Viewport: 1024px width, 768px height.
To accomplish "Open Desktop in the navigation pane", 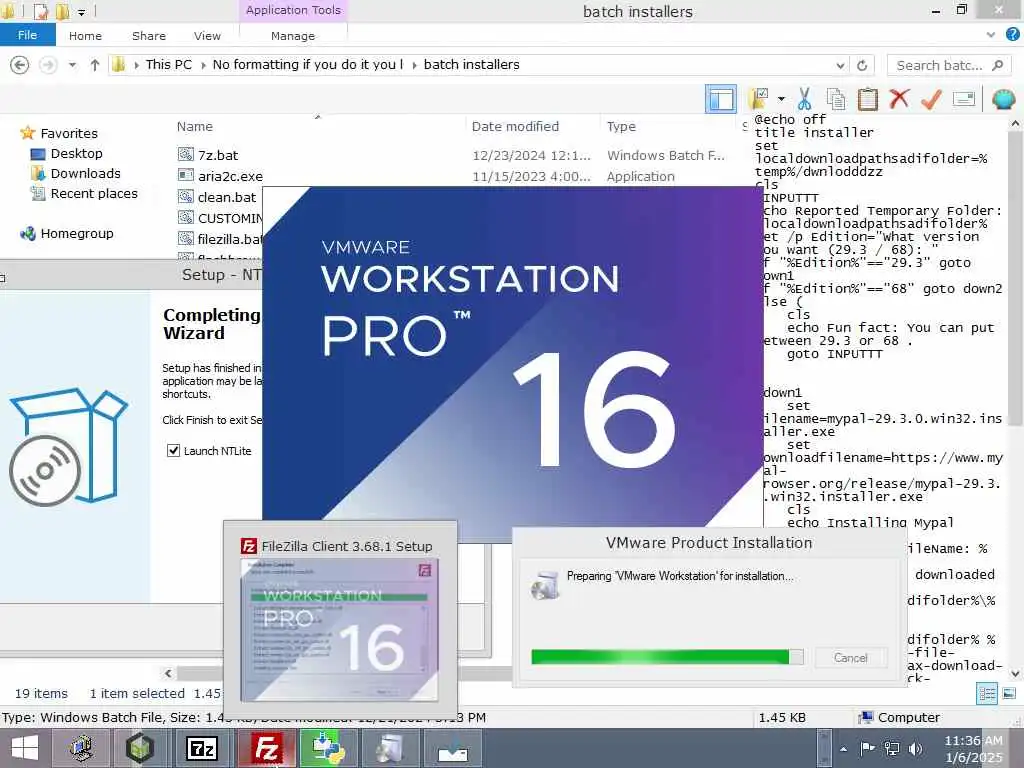I will click(76, 153).
